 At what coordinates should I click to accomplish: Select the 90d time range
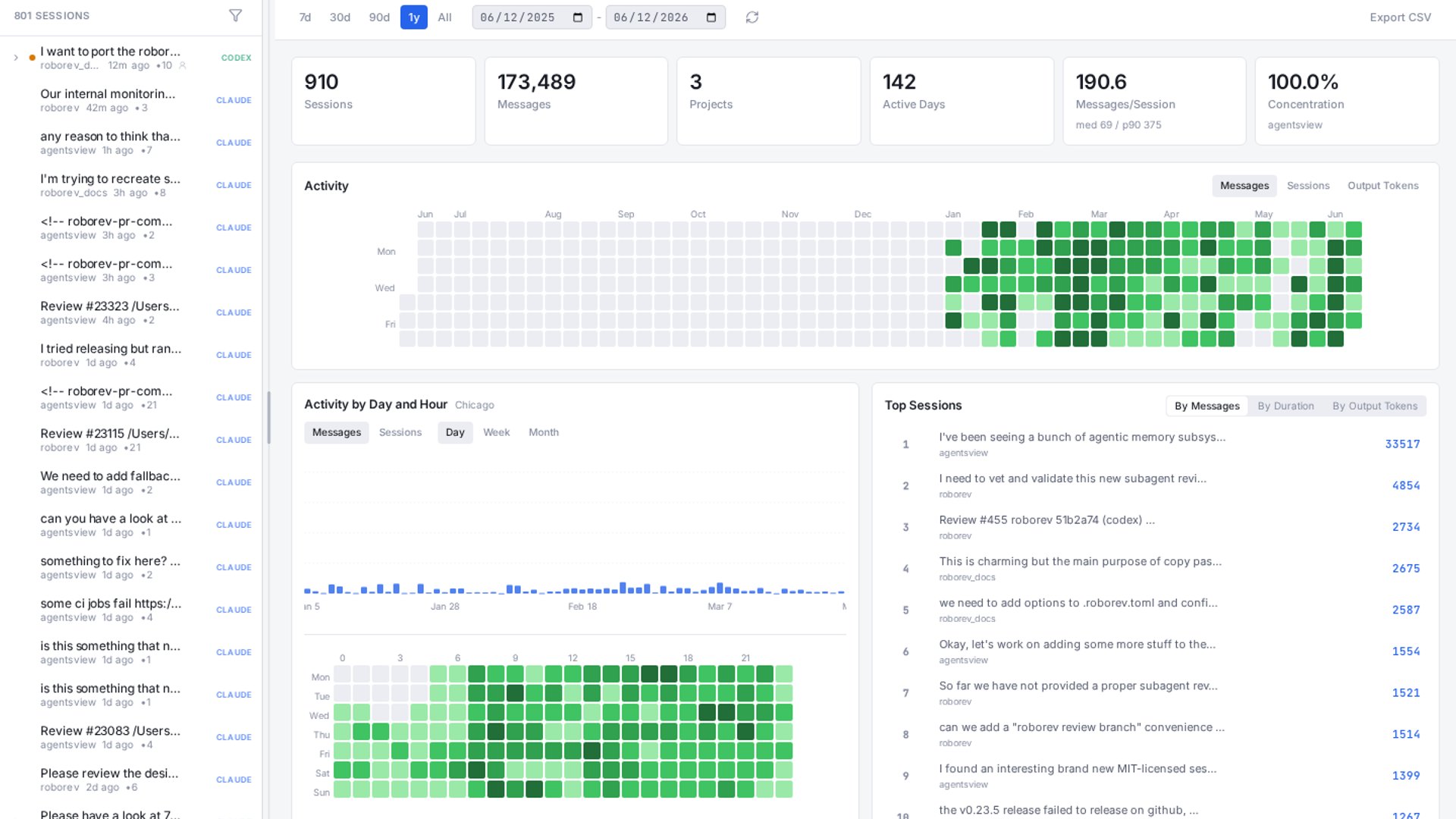pyautogui.click(x=379, y=17)
